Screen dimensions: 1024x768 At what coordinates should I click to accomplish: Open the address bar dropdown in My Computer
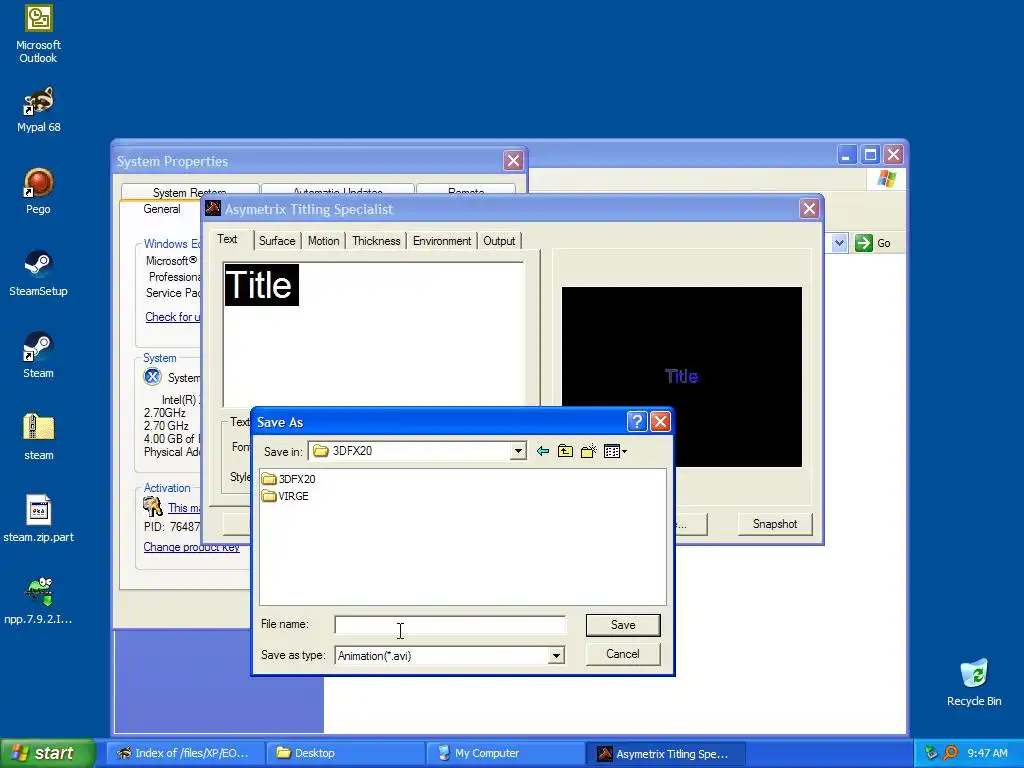[839, 243]
